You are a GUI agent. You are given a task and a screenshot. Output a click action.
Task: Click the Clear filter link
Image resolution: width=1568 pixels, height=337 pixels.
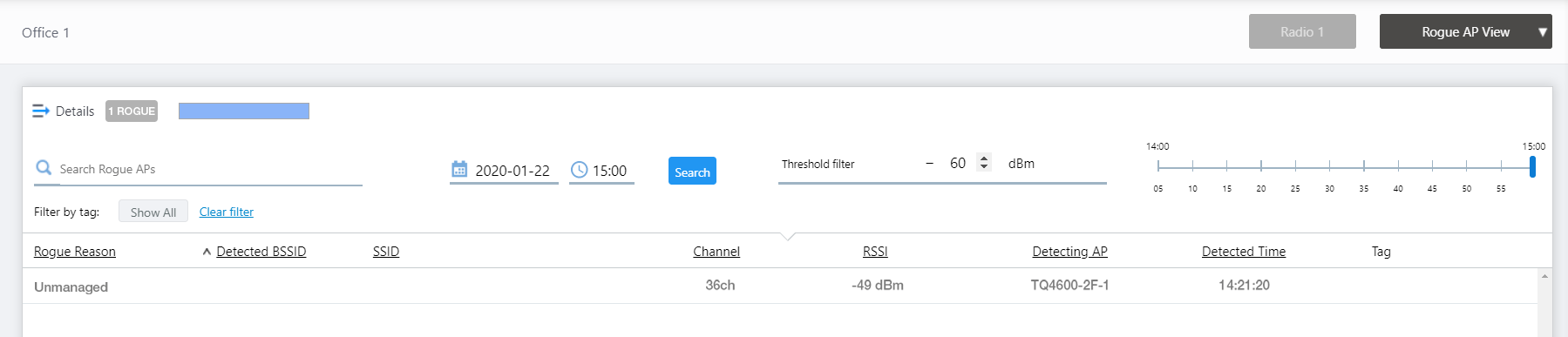coord(227,212)
